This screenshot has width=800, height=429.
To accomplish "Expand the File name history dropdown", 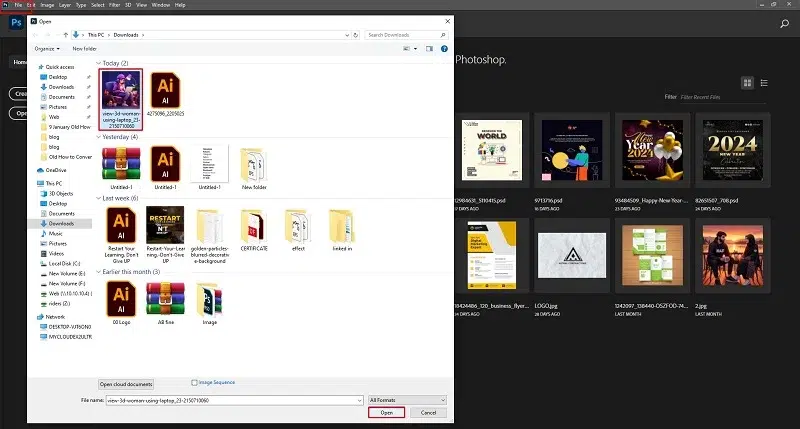I will click(360, 400).
